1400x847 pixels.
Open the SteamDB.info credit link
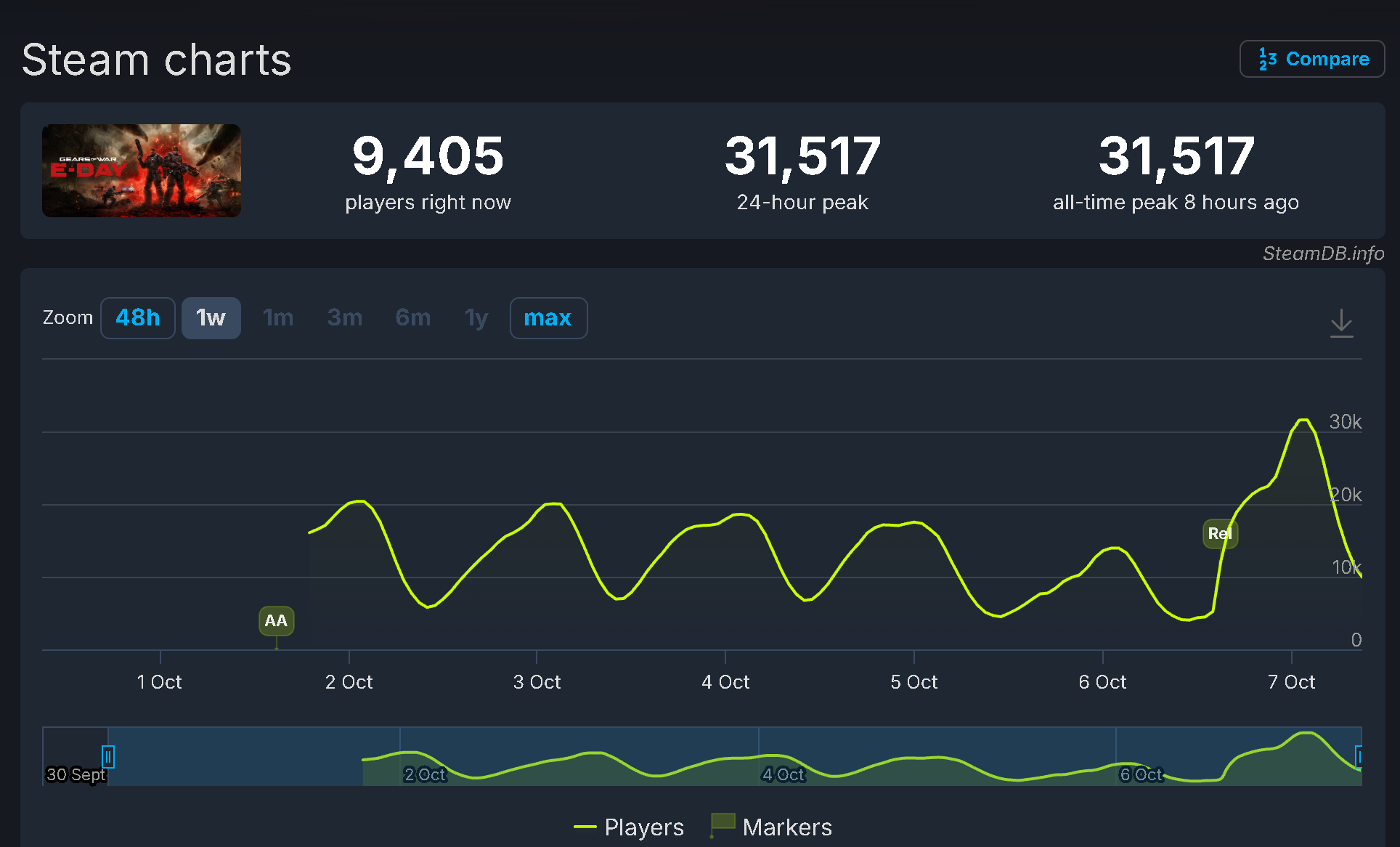[x=1323, y=254]
